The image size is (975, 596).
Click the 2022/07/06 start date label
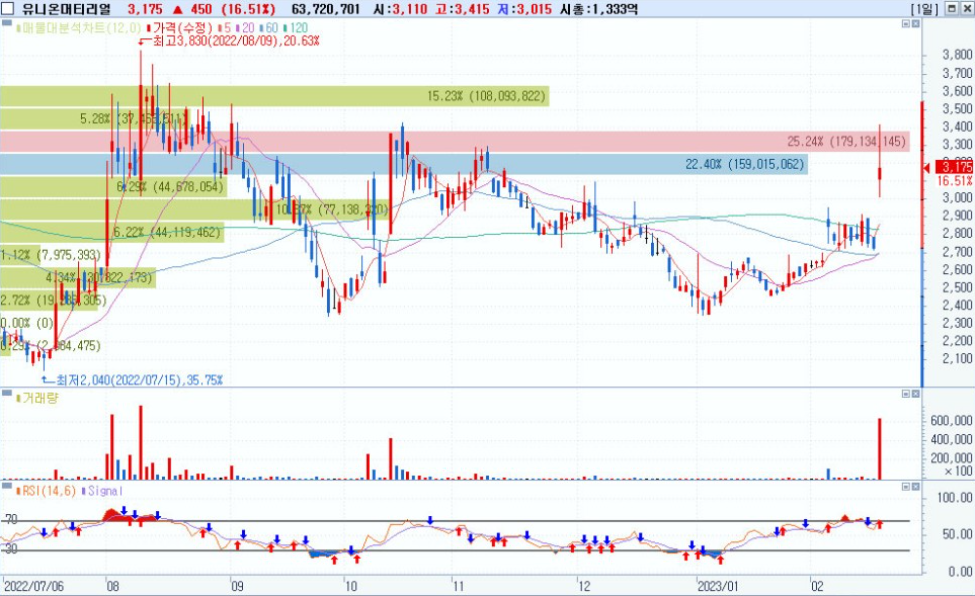[34, 586]
